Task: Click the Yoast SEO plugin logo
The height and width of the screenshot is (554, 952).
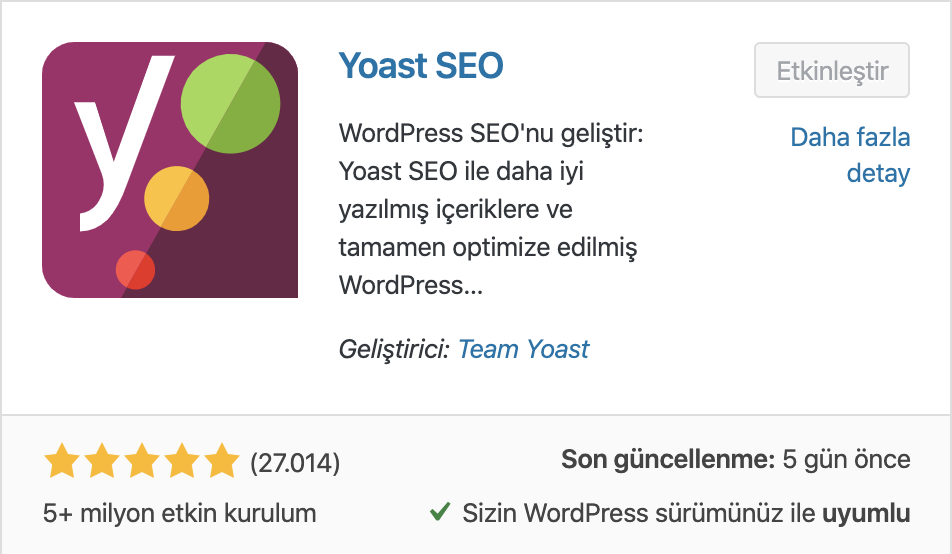Action: coord(170,170)
